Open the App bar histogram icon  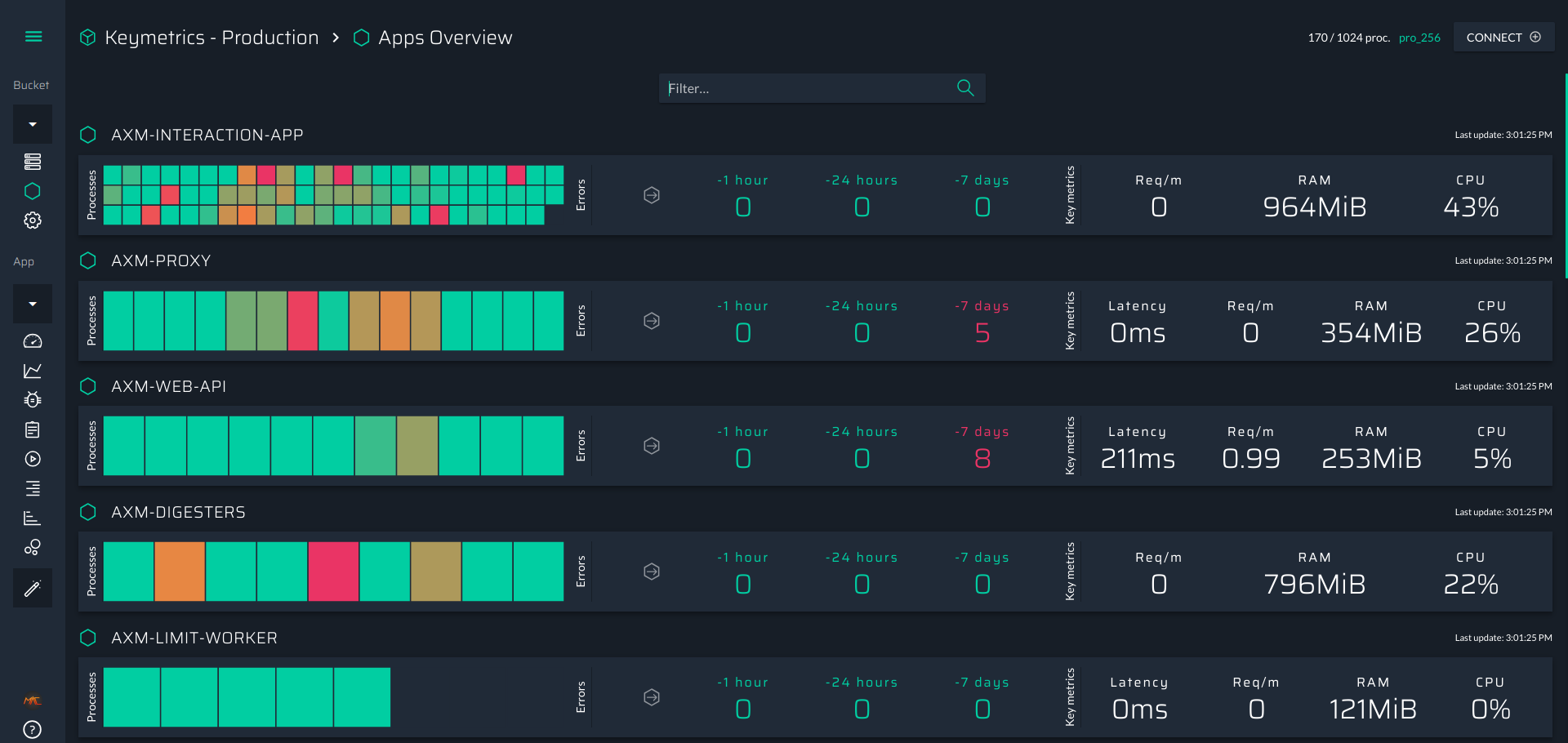click(x=33, y=518)
